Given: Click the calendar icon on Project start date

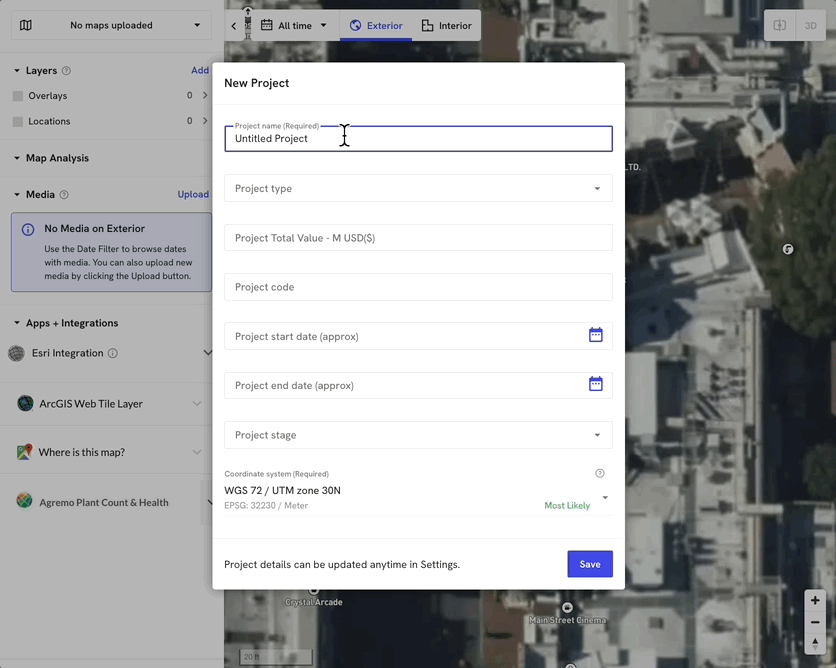Looking at the screenshot, I should coord(596,336).
